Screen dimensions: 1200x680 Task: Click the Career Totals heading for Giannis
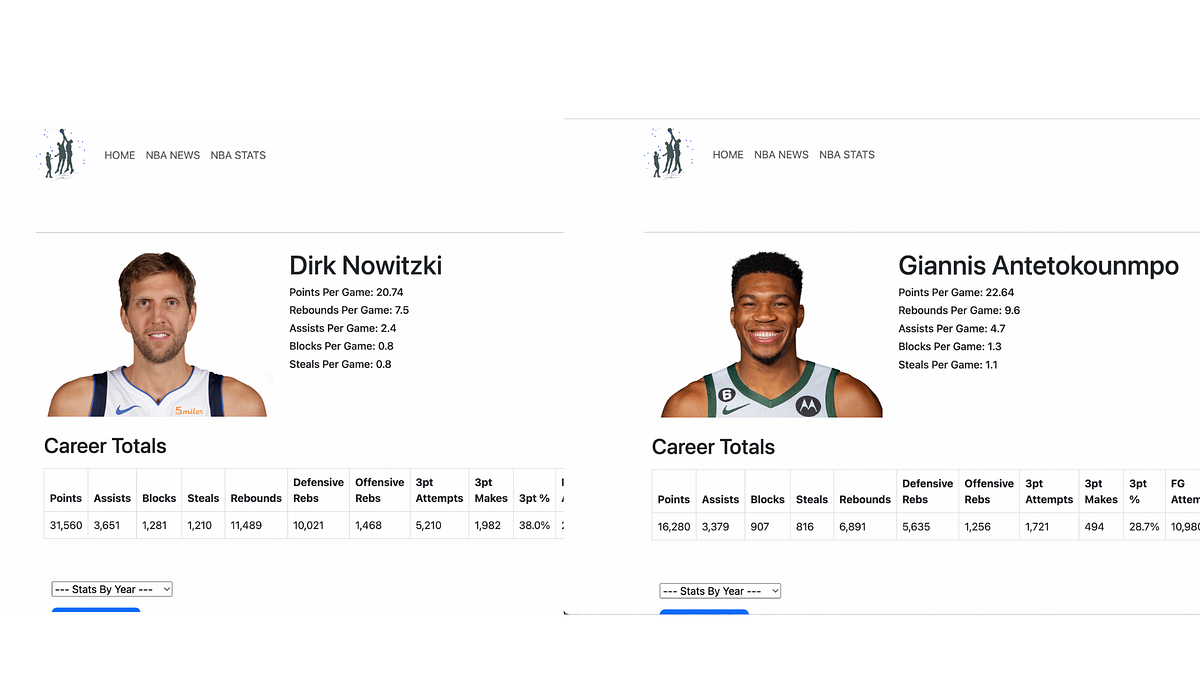click(x=713, y=447)
